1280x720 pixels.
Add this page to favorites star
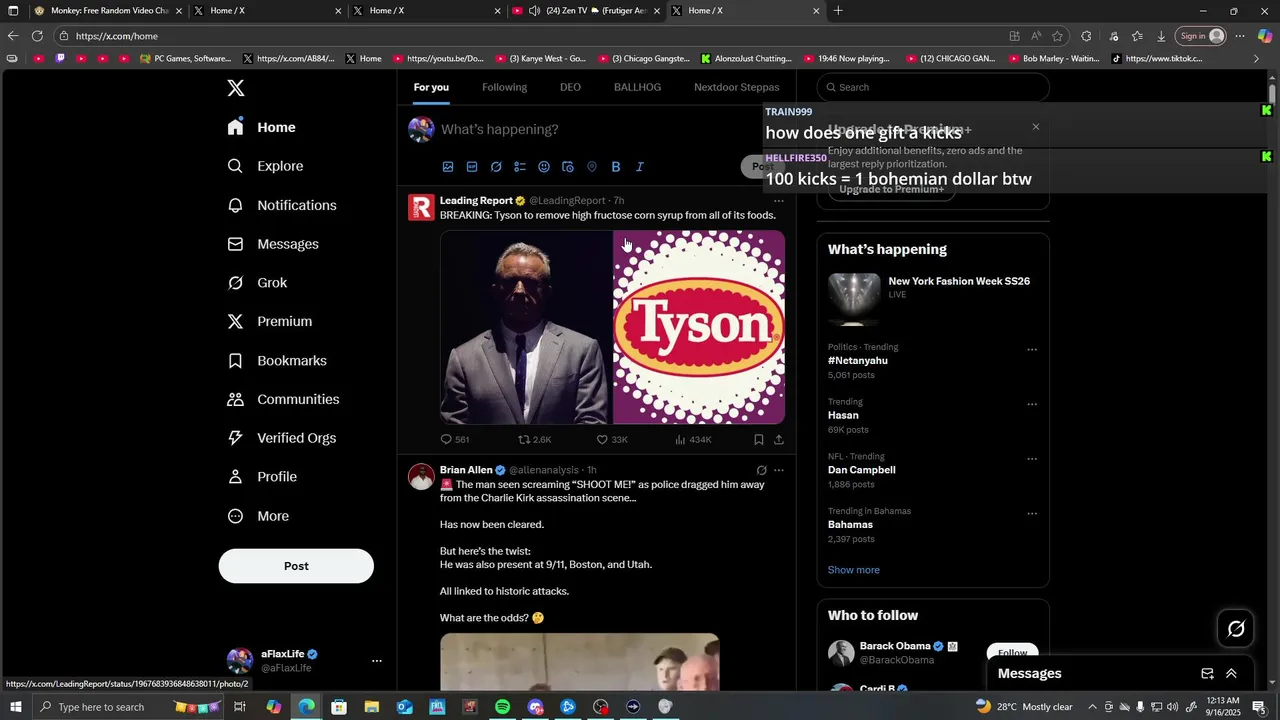click(1057, 36)
